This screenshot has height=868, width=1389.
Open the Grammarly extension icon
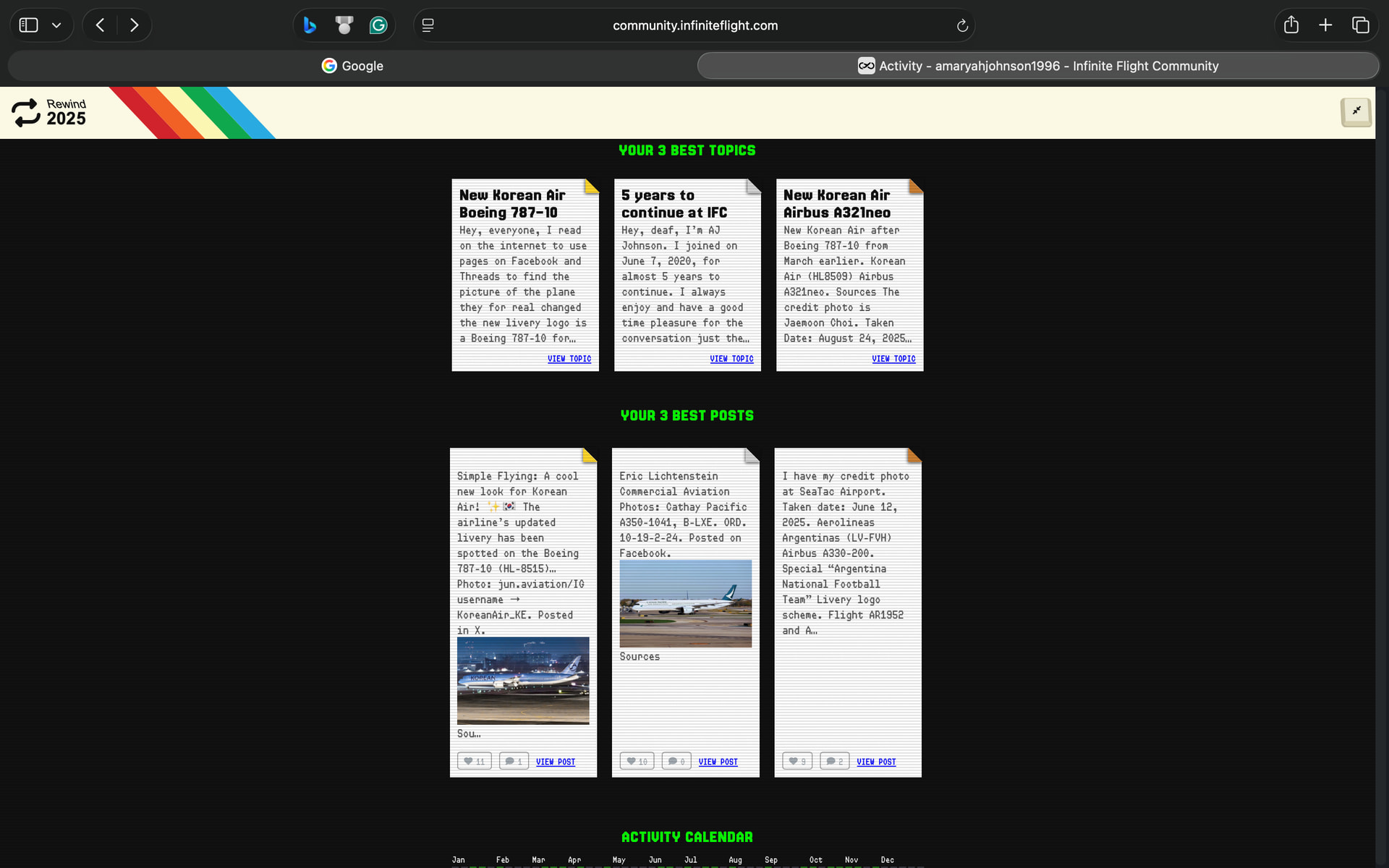click(378, 25)
